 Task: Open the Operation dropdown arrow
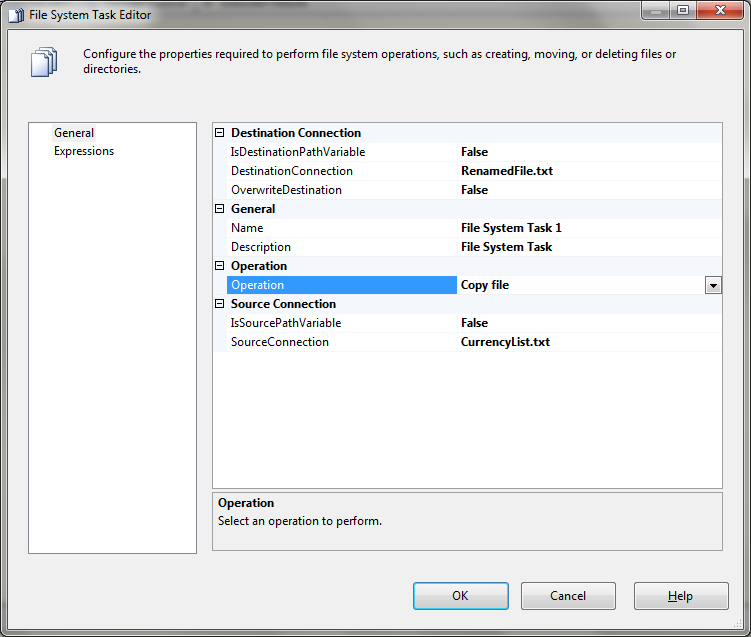[713, 285]
